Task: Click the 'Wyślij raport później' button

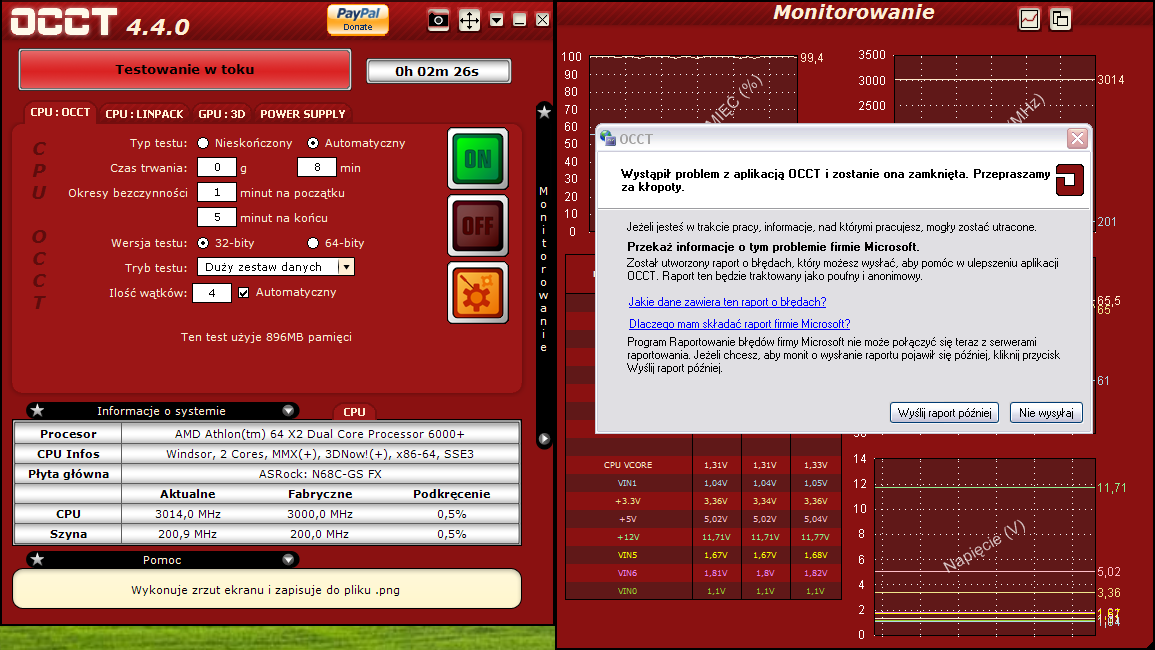Action: [944, 413]
